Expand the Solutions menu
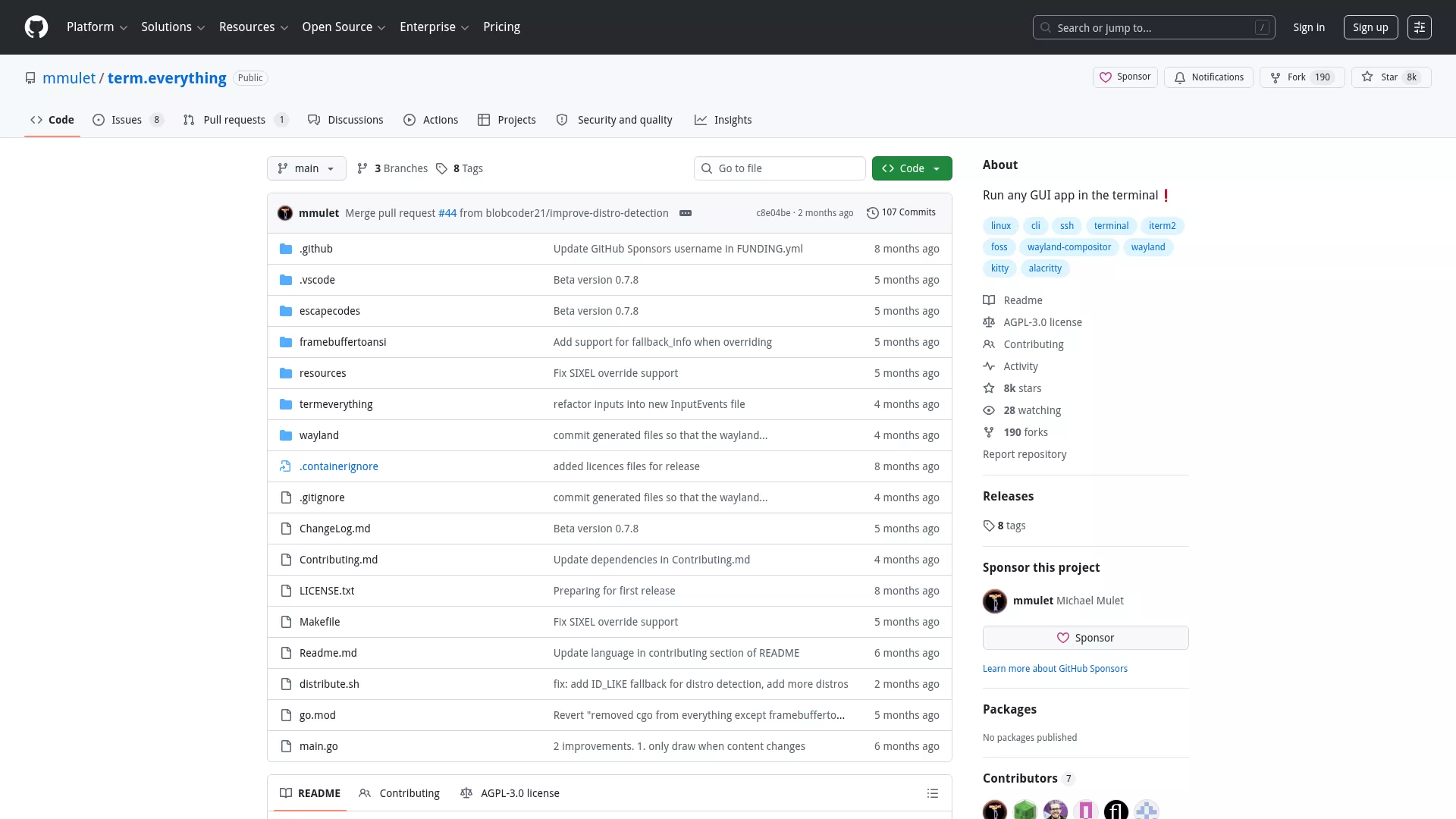The image size is (1456, 819). coord(173,27)
